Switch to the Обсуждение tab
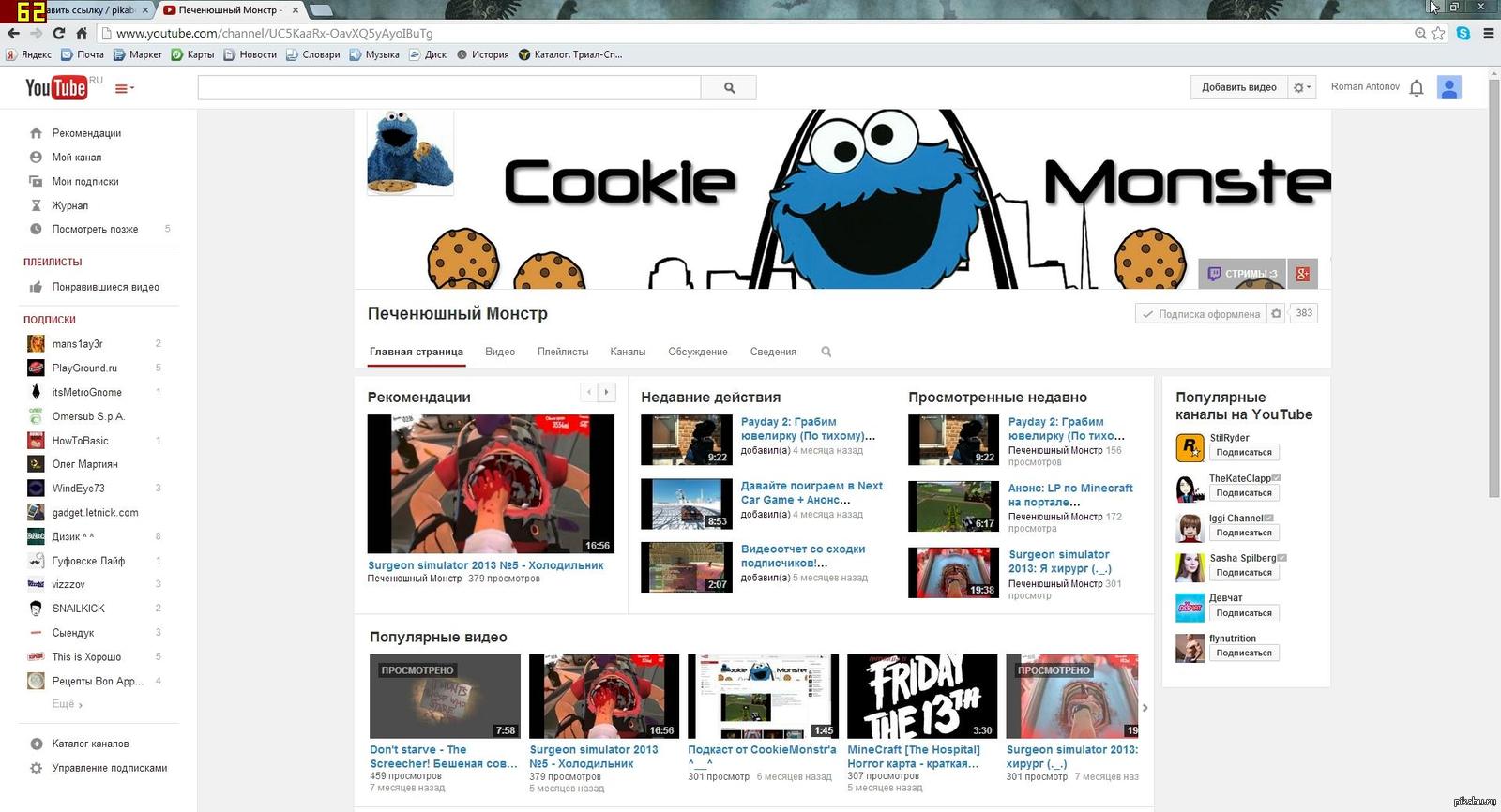 pyautogui.click(x=698, y=352)
